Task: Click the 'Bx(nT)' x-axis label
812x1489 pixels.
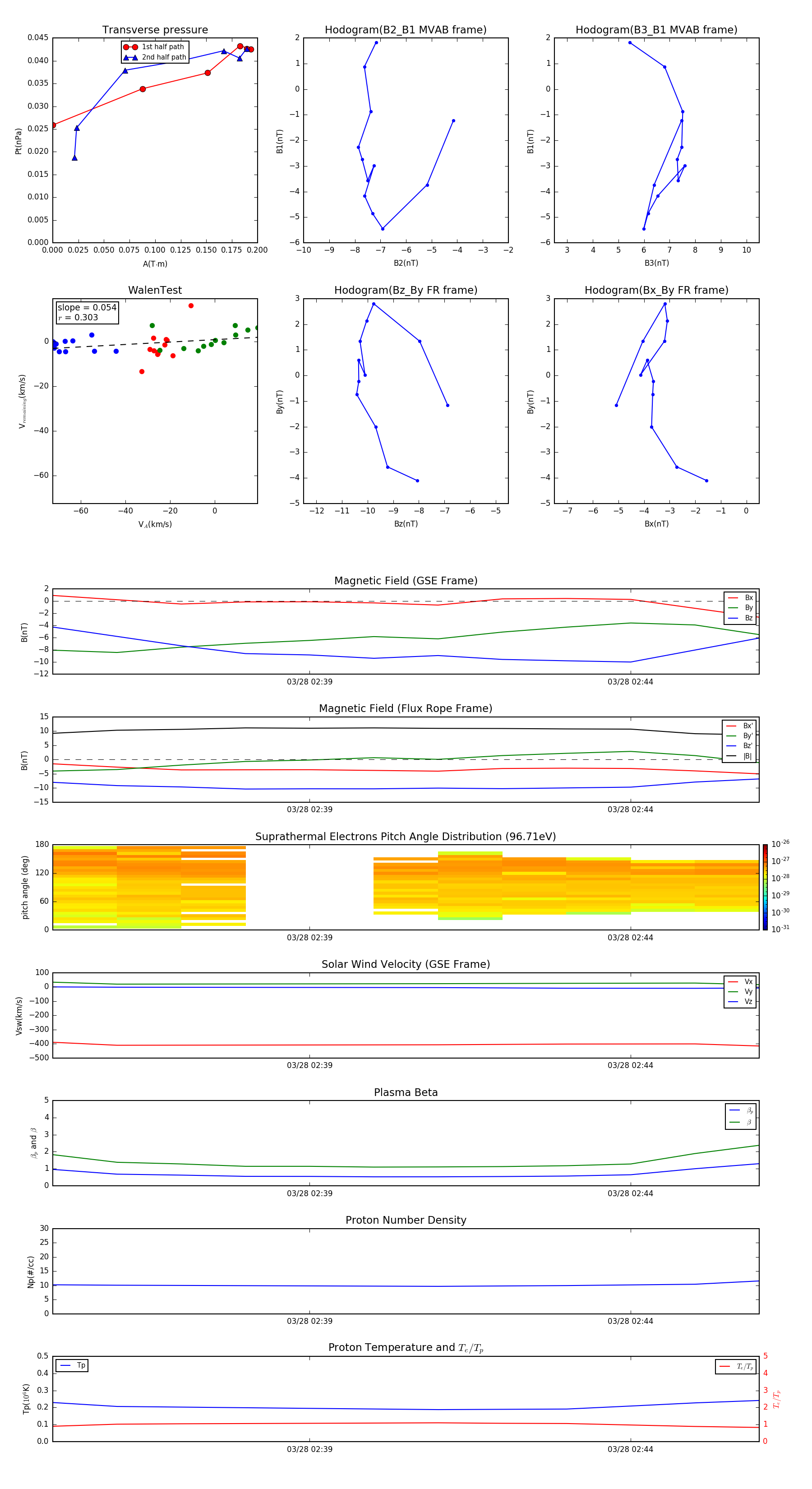Action: click(x=656, y=524)
